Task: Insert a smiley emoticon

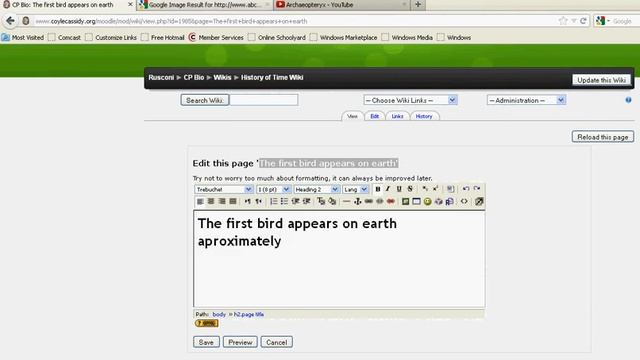Action: (x=427, y=201)
